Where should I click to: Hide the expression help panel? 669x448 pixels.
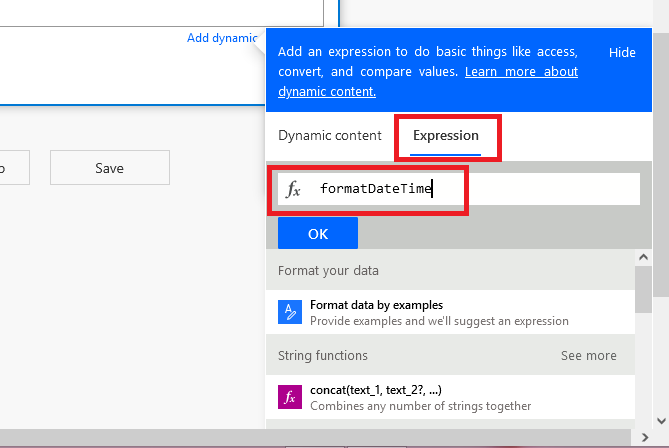(x=622, y=53)
